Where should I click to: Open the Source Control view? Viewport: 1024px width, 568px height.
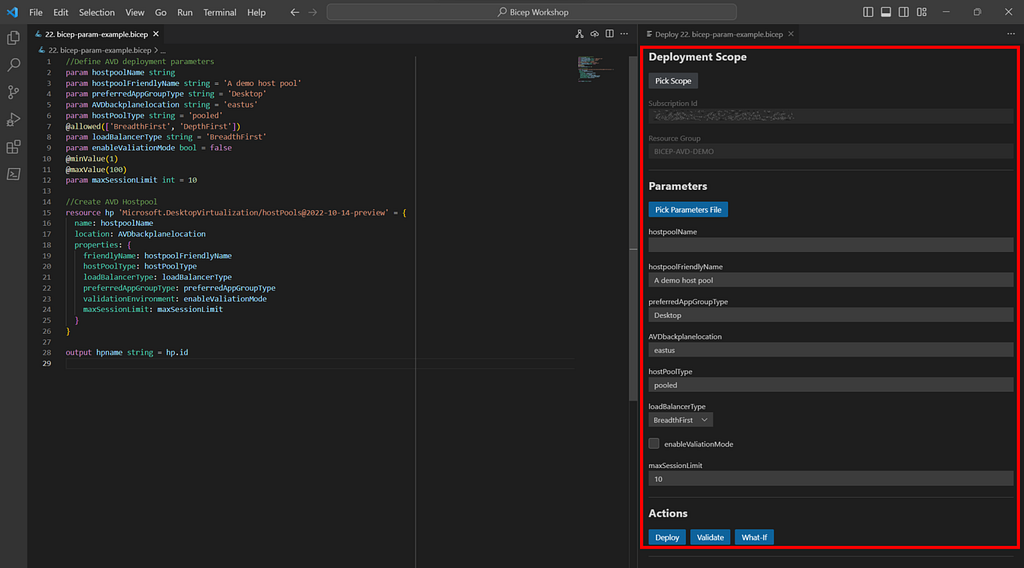(13, 92)
